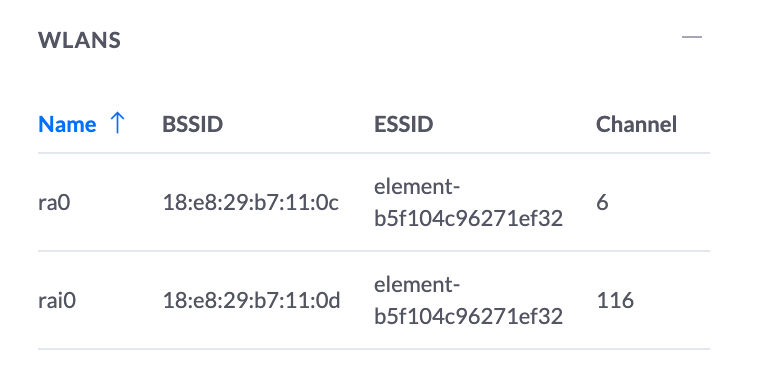Sort the table by Channel column

(636, 124)
